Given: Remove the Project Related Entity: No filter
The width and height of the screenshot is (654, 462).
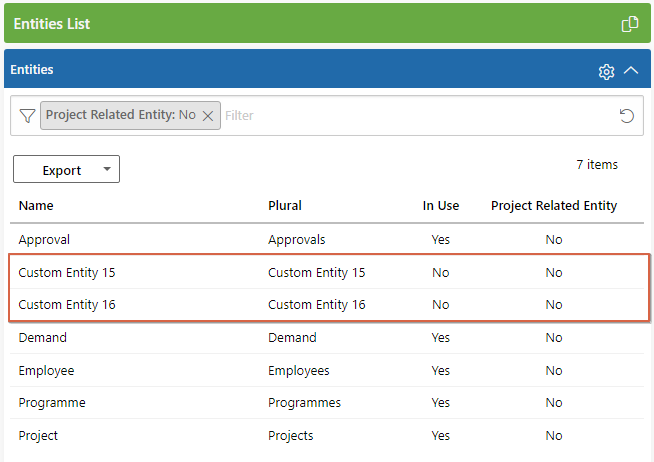Looking at the screenshot, I should coord(208,116).
